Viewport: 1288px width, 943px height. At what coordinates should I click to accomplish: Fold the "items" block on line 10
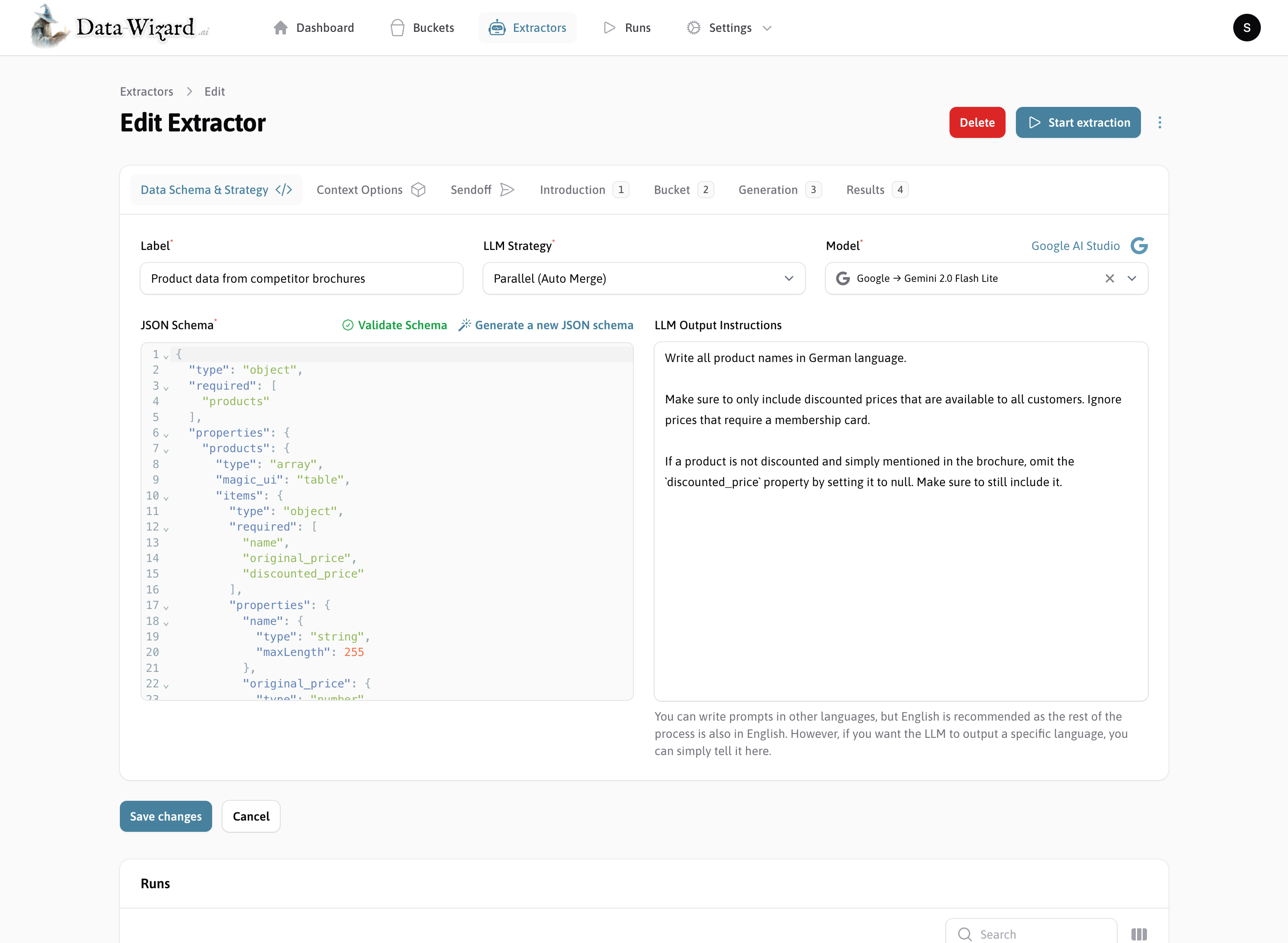[x=166, y=497]
